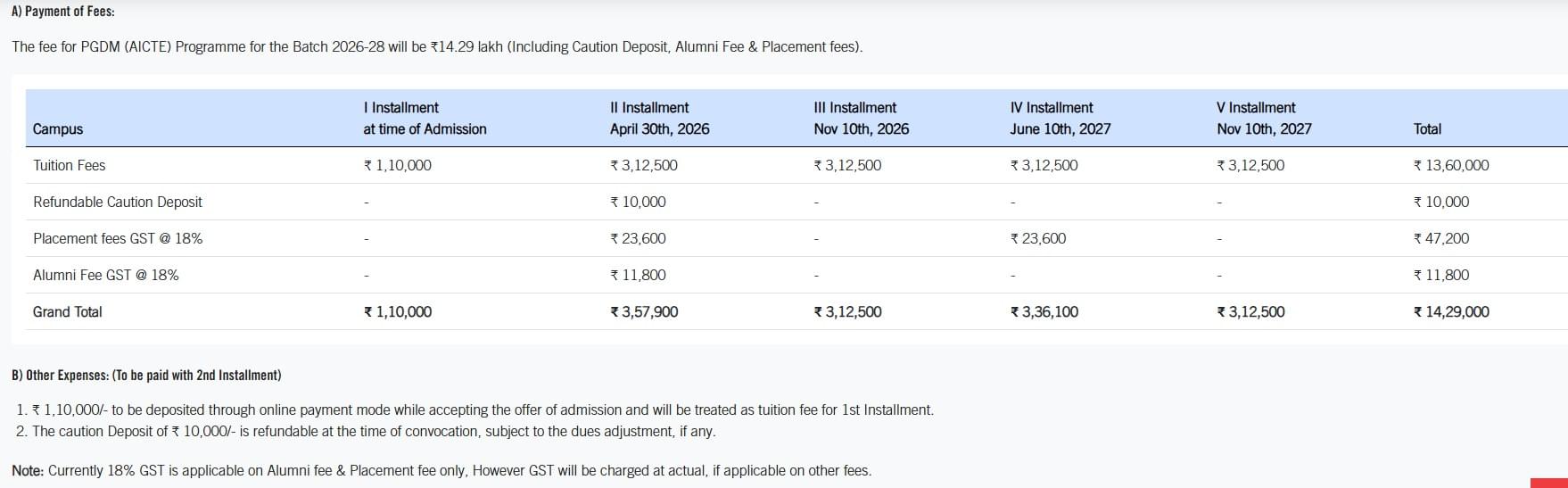Click the III Installment Nov 10th, 2026 header
1568x488 pixels.
pyautogui.click(x=861, y=118)
